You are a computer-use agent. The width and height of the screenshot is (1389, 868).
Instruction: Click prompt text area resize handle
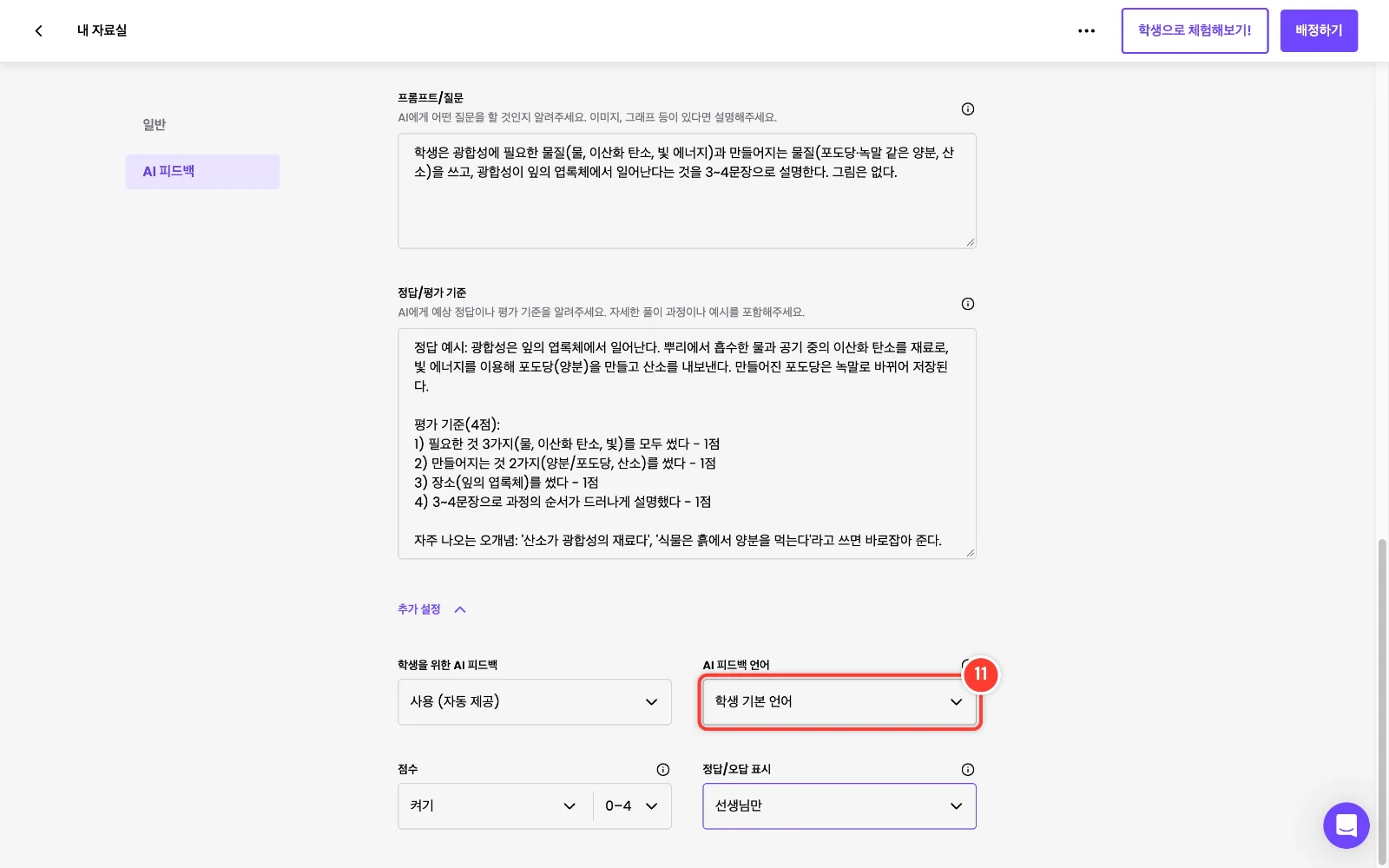coord(970,242)
